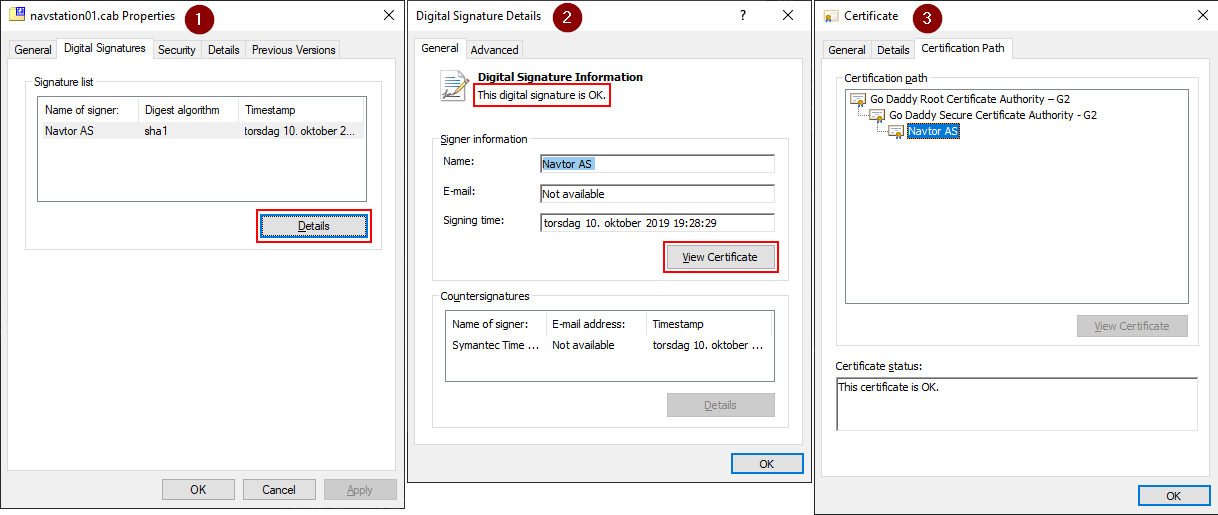
Task: Click OK in Digital Signature Details
Action: 767,464
